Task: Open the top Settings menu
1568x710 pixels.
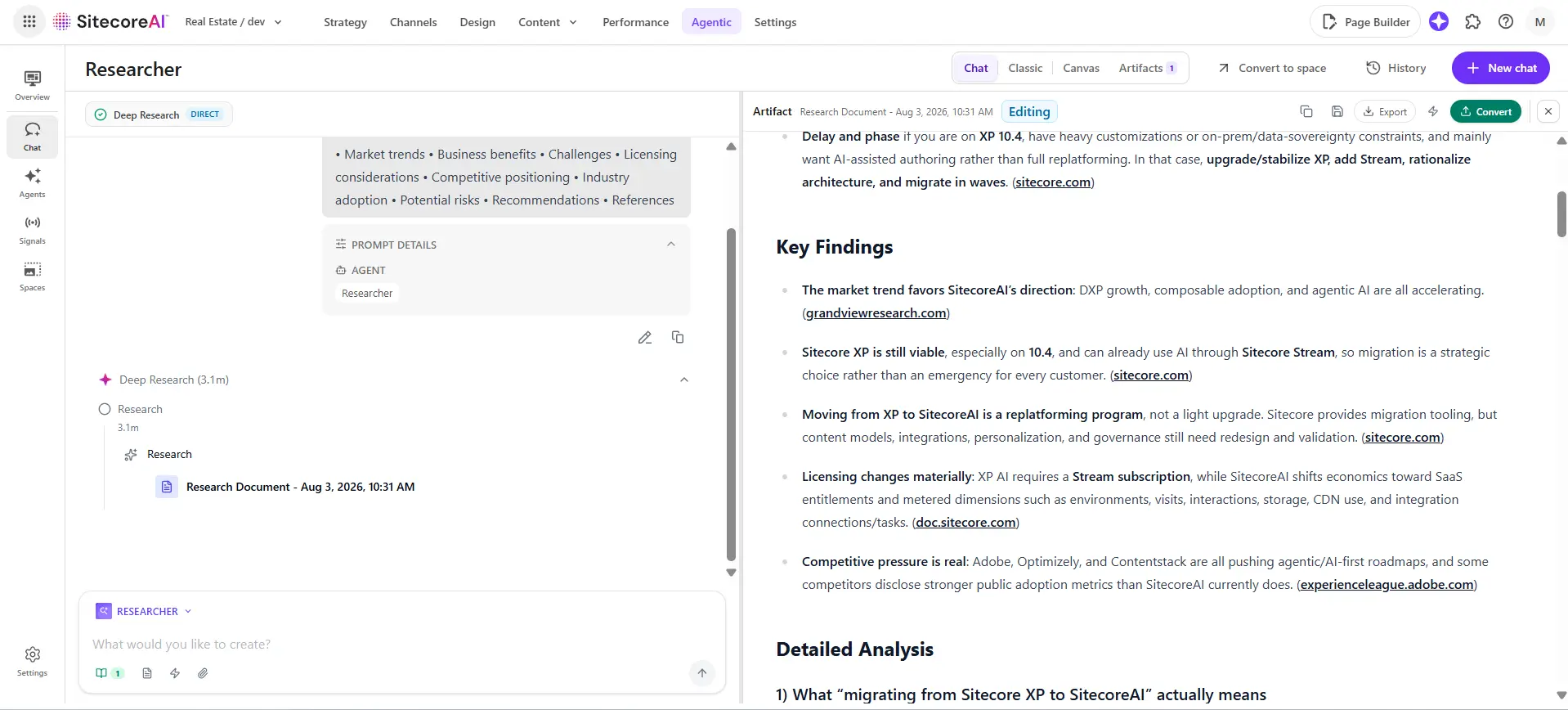Action: (775, 22)
